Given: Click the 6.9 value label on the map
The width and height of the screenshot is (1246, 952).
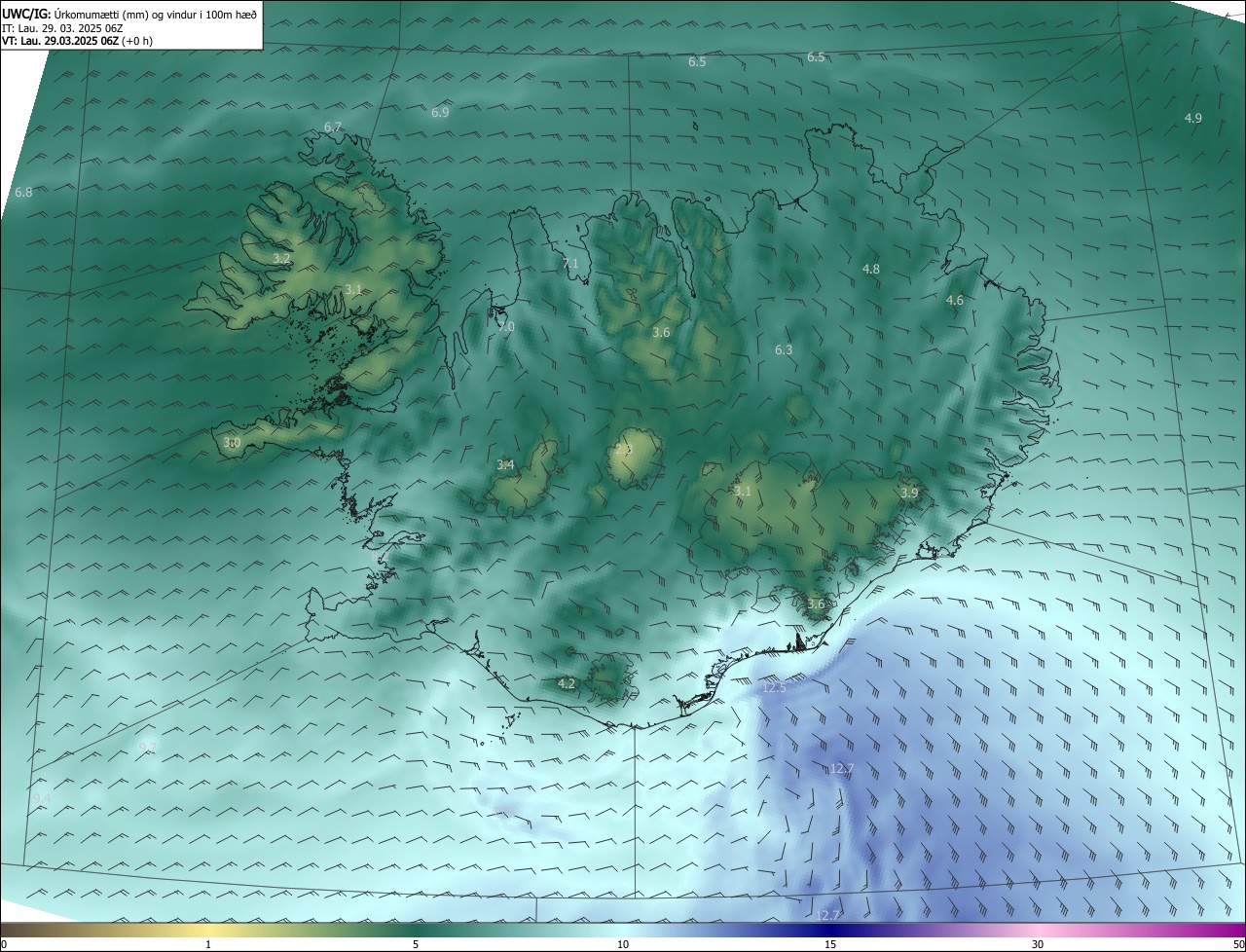Looking at the screenshot, I should point(440,113).
